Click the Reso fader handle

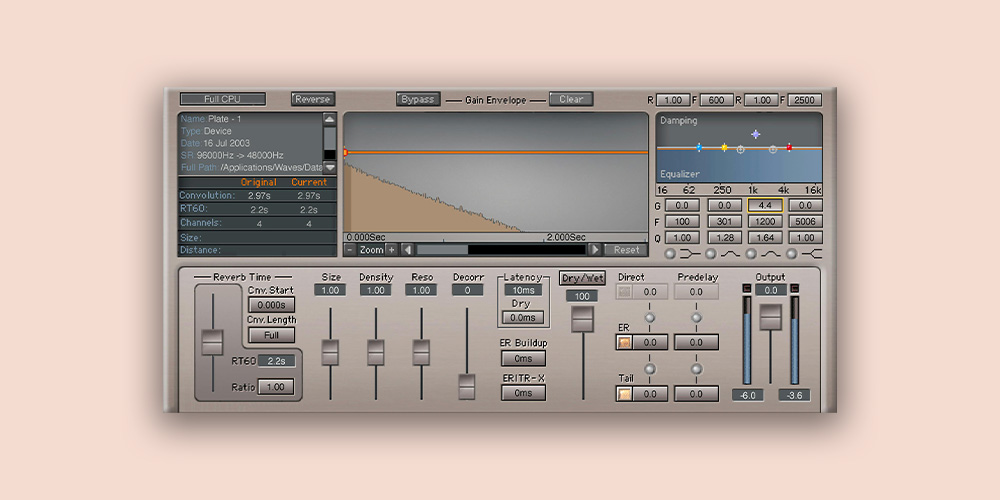coord(421,353)
